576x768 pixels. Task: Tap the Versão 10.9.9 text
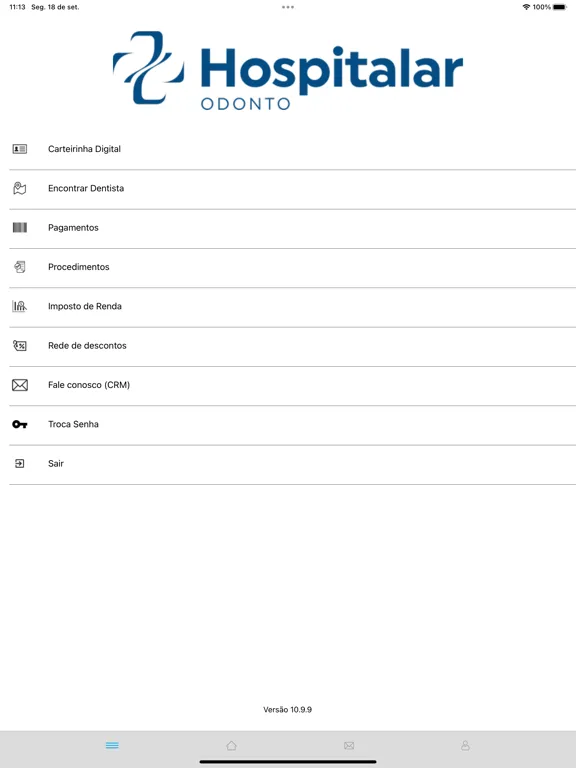pos(288,709)
